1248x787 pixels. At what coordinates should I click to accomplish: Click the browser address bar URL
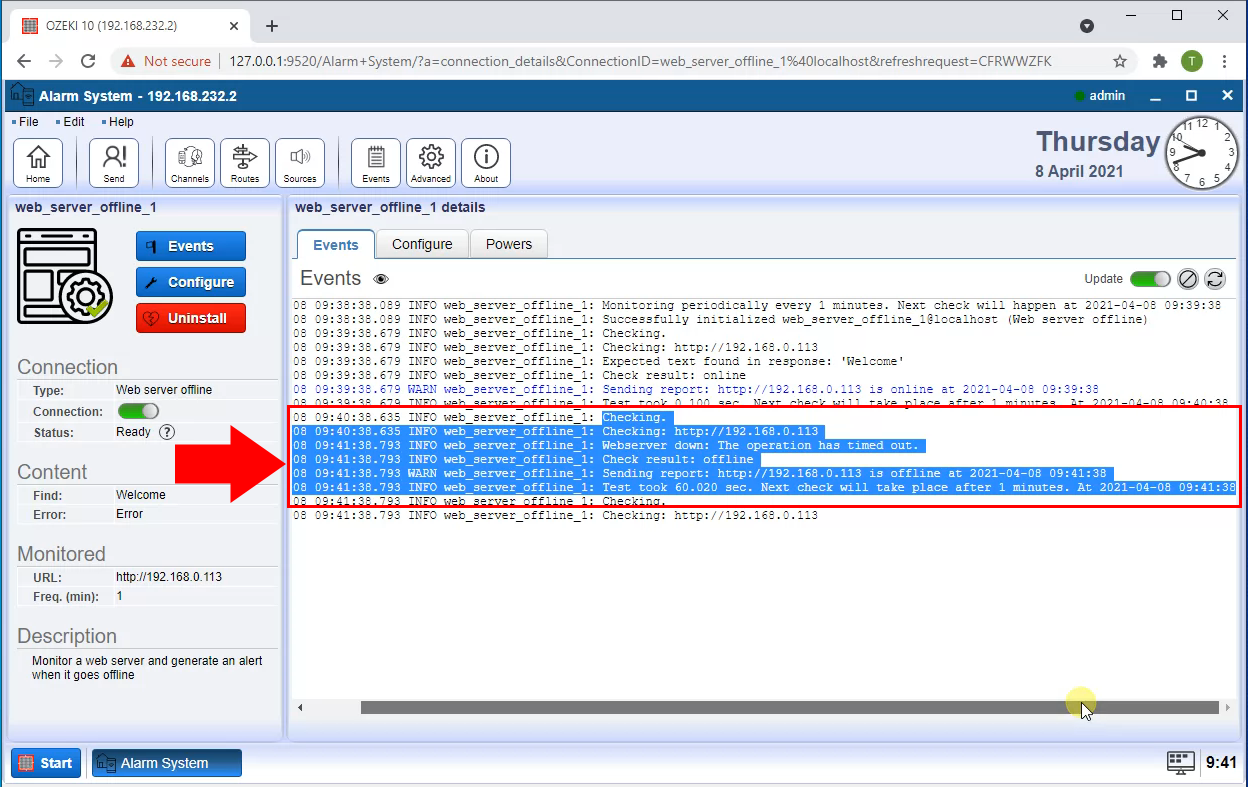pyautogui.click(x=640, y=61)
